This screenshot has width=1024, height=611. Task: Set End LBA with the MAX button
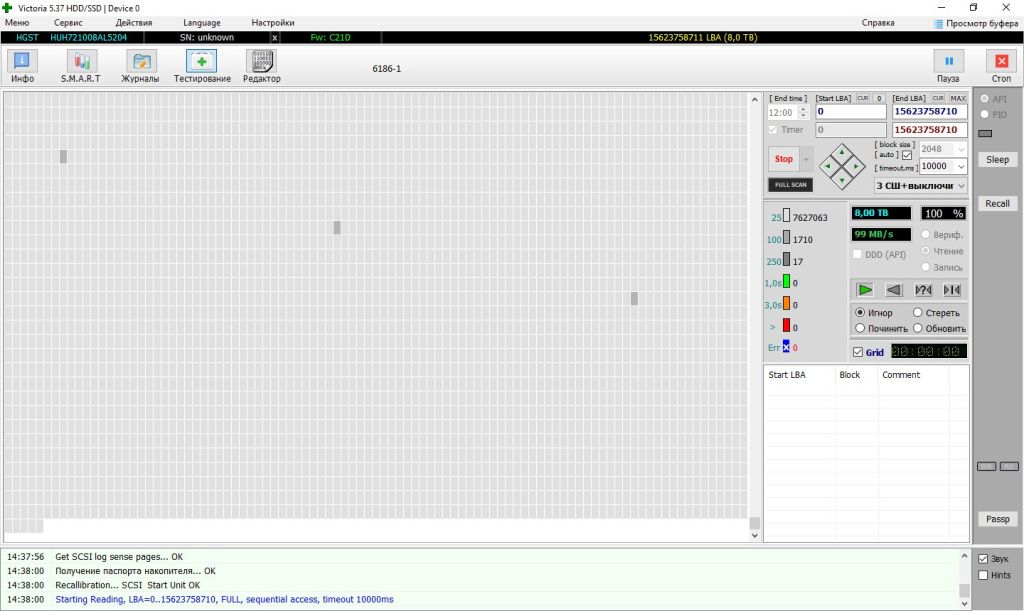tap(958, 99)
